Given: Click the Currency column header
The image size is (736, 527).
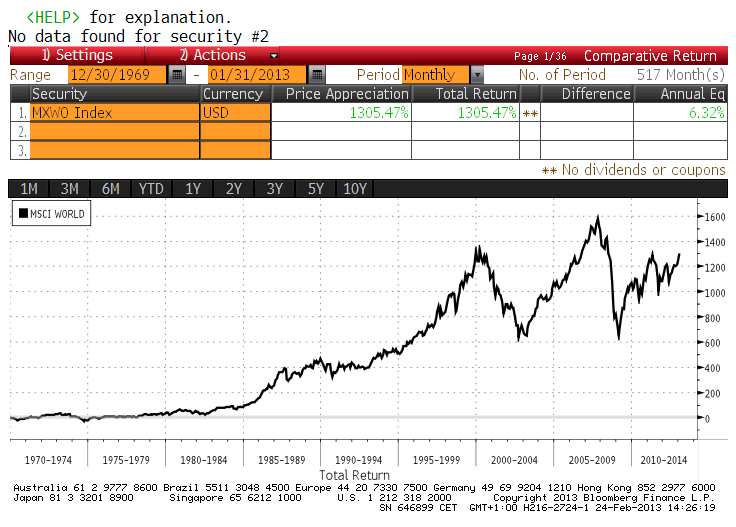Looking at the screenshot, I should click(x=236, y=94).
